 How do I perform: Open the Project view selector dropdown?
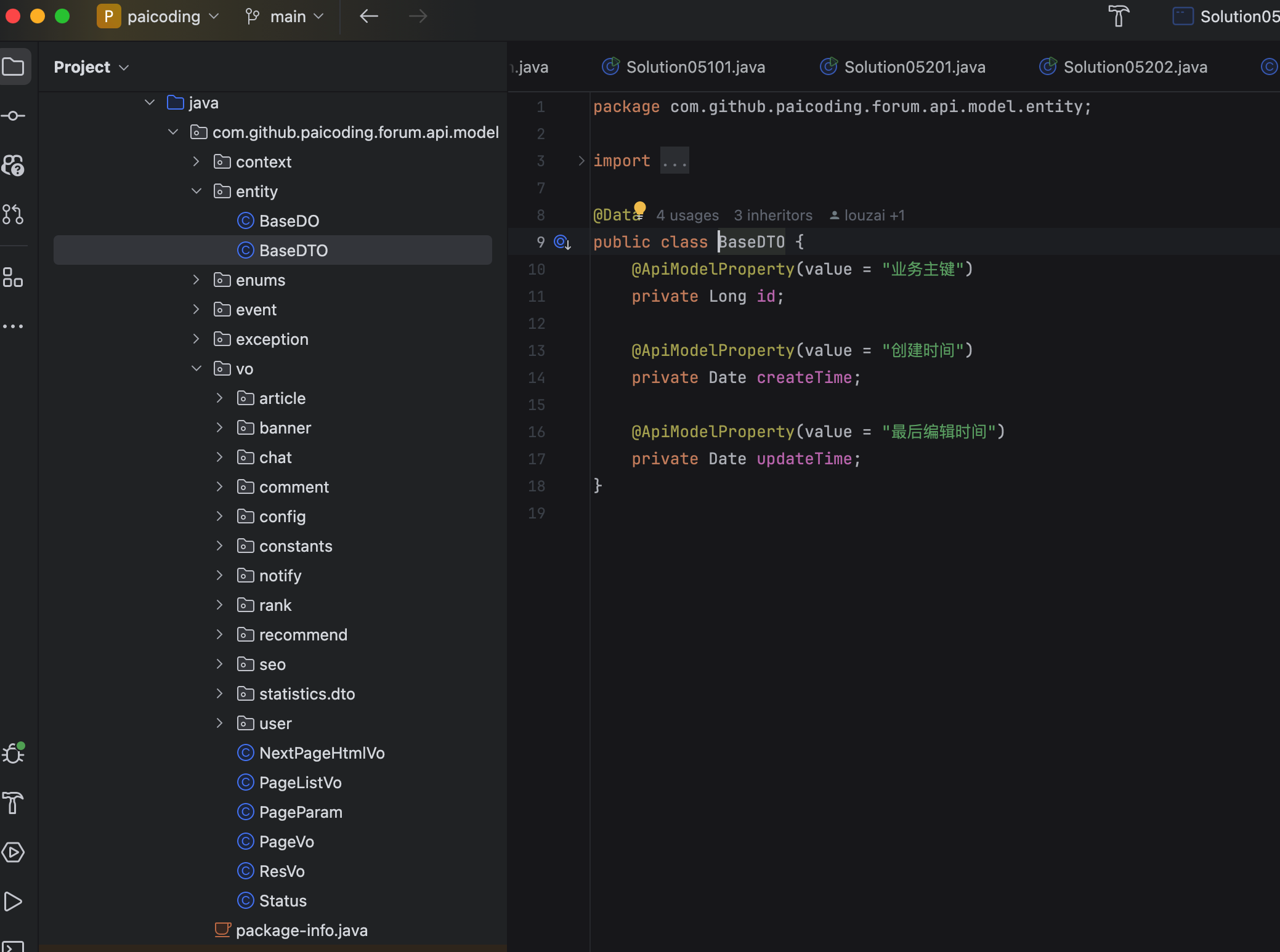(x=91, y=67)
